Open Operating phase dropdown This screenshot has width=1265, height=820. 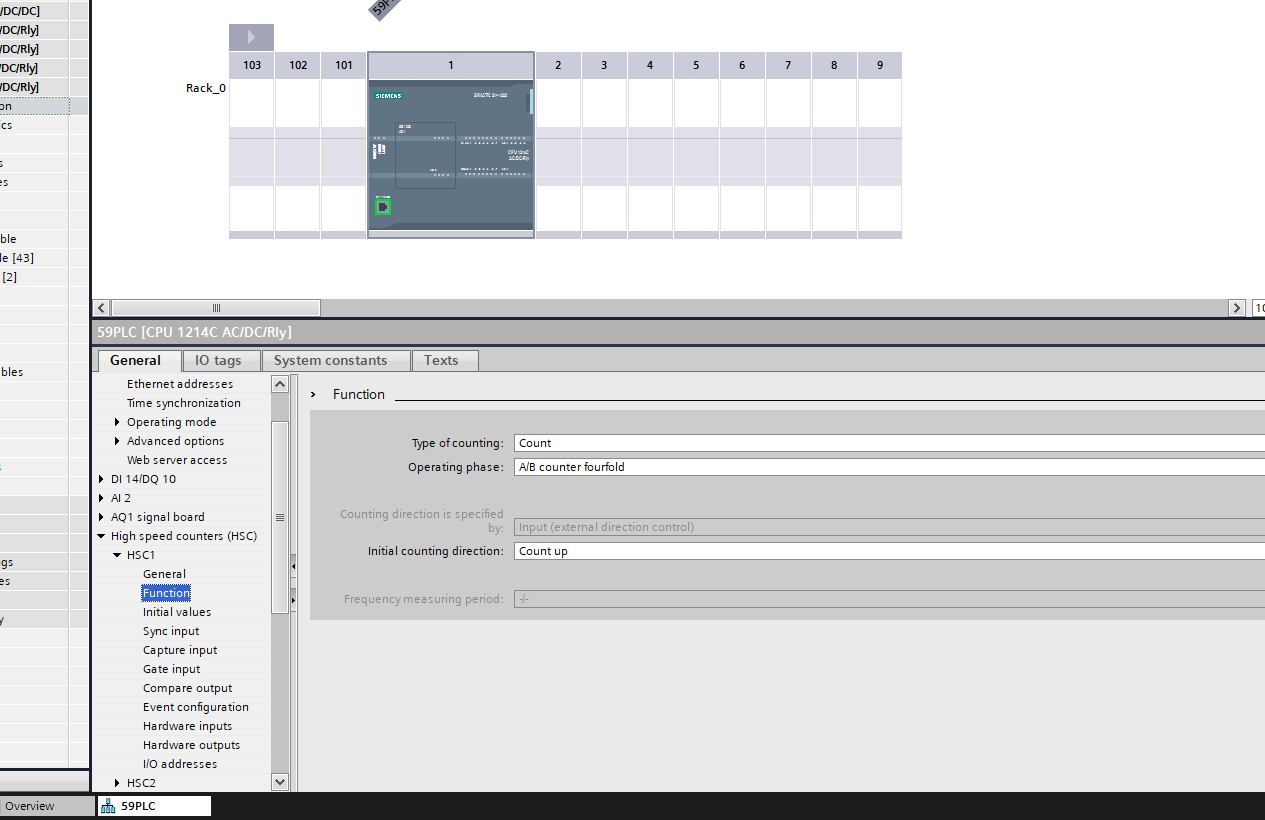point(889,467)
